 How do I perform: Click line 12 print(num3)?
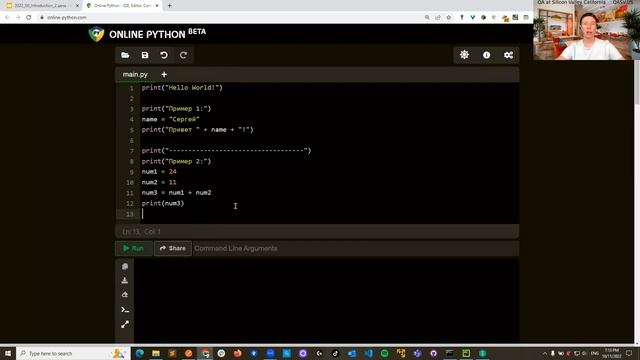click(163, 203)
